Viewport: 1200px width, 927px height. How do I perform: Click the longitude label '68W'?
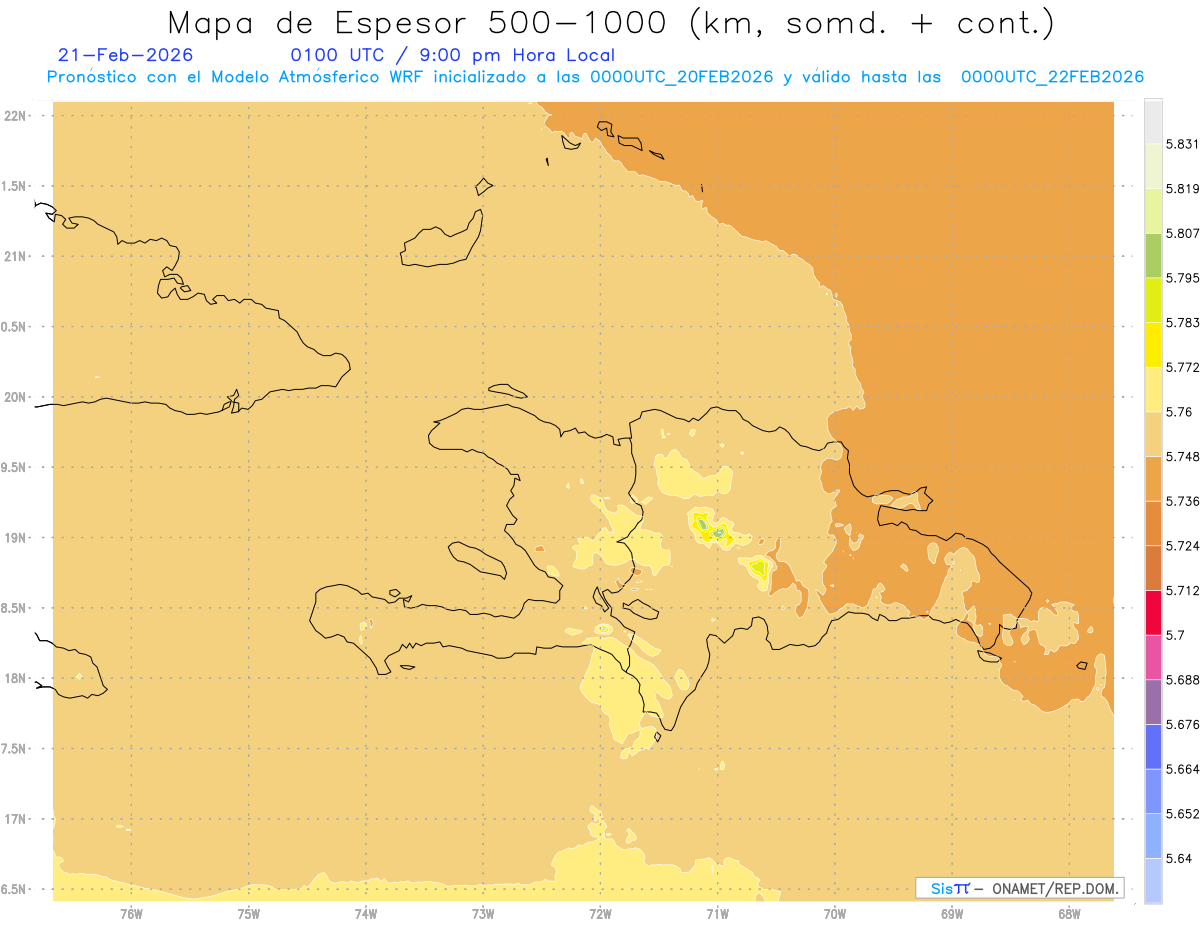[1069, 914]
